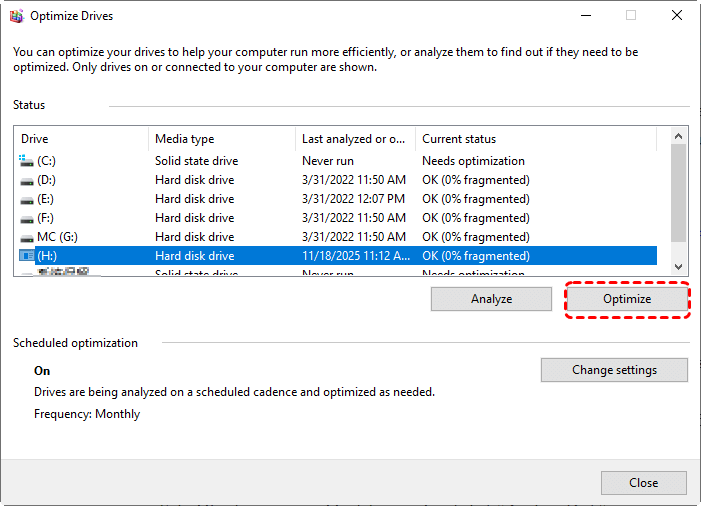This screenshot has height=506, width=701.
Task: Sort by the Media type column header
Action: (221, 139)
